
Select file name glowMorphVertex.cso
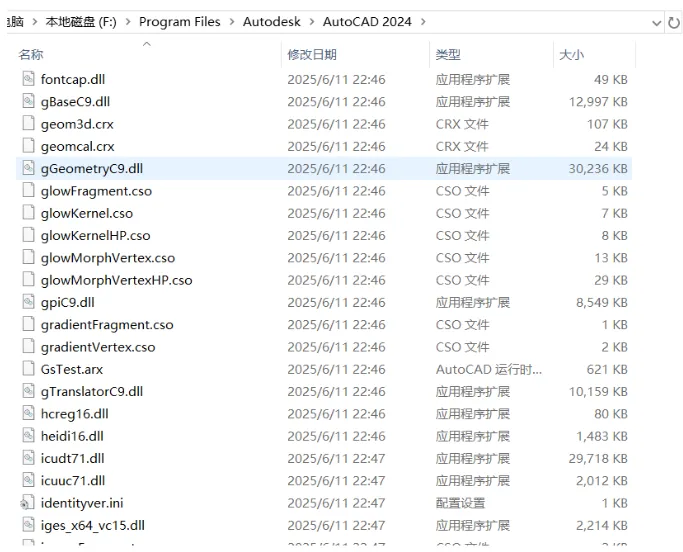[x=108, y=257]
